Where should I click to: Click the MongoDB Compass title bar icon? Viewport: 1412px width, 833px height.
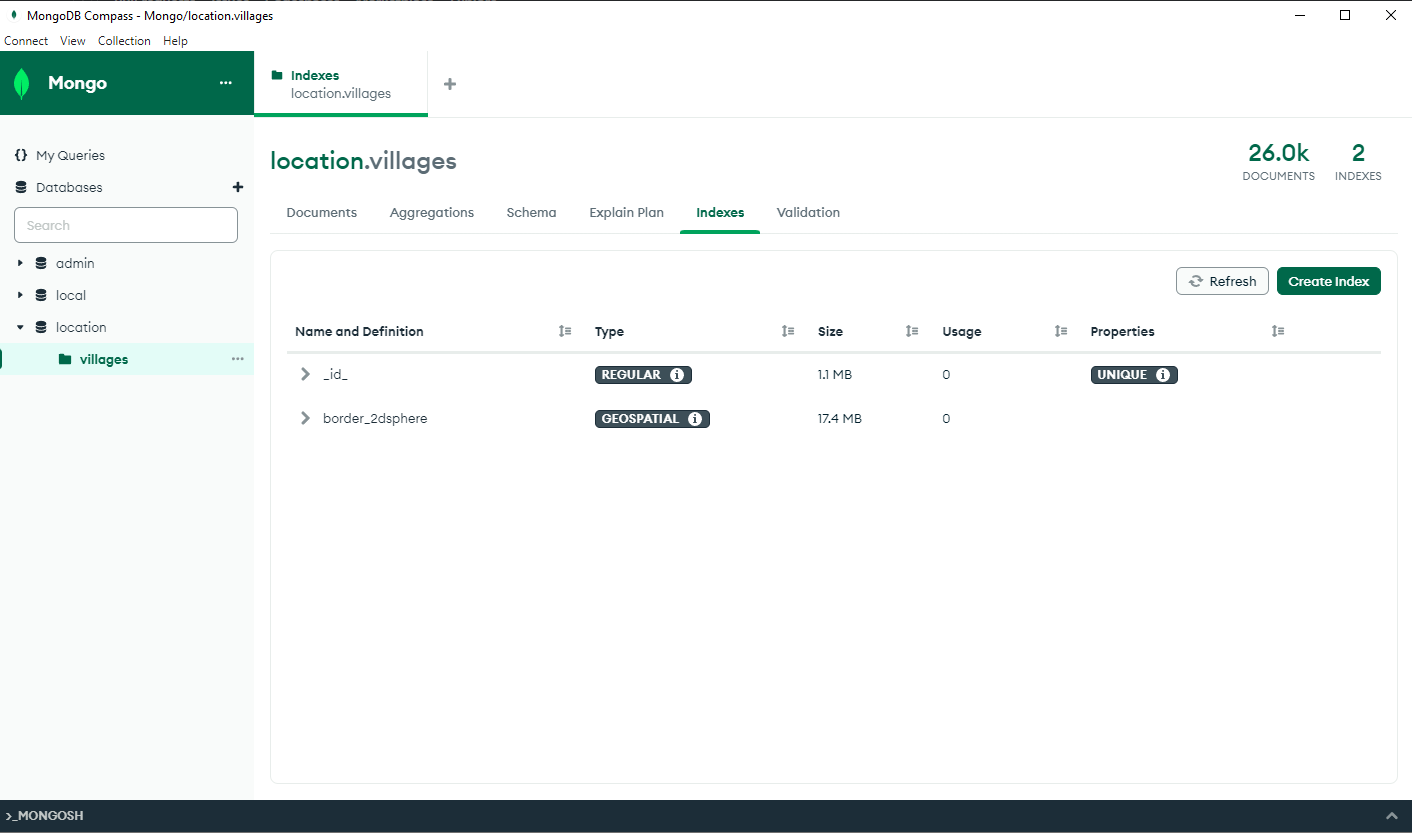pos(13,15)
